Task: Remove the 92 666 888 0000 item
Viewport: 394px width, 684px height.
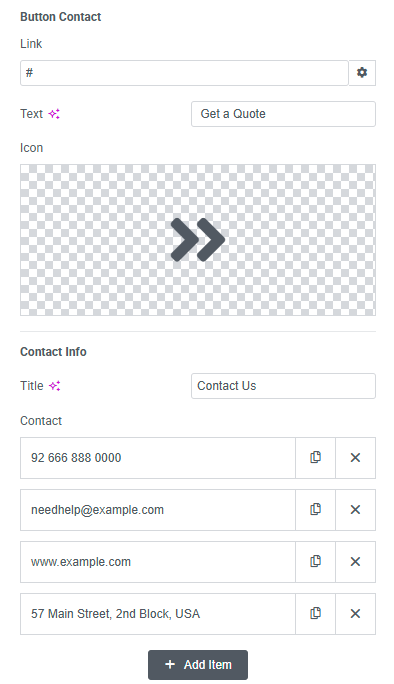Action: point(355,458)
